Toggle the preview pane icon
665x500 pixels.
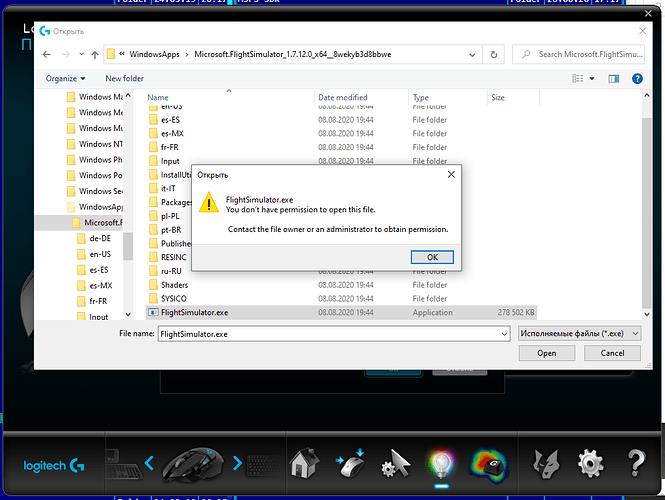(613, 78)
